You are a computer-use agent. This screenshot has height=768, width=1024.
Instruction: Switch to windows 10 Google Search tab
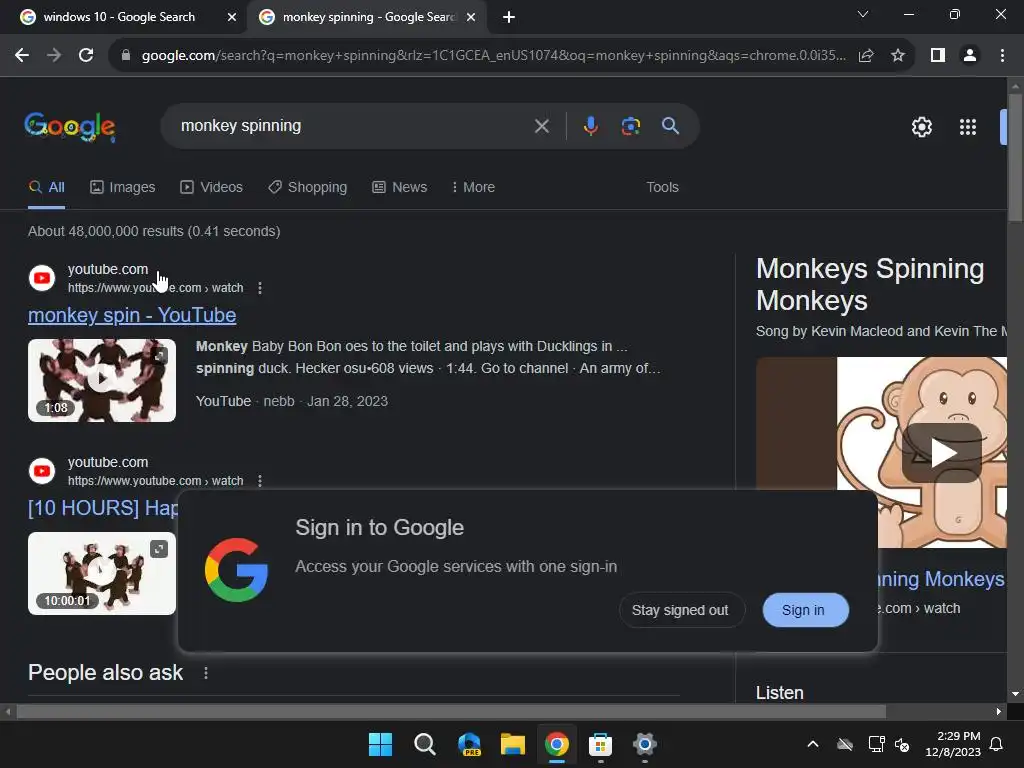[120, 17]
